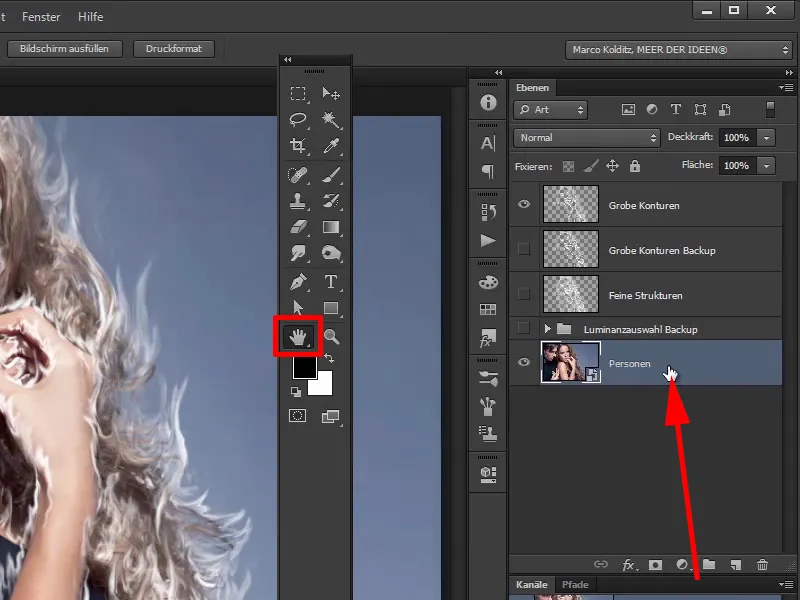Viewport: 800px width, 600px height.
Task: Open the Character panel icon
Action: [x=488, y=143]
